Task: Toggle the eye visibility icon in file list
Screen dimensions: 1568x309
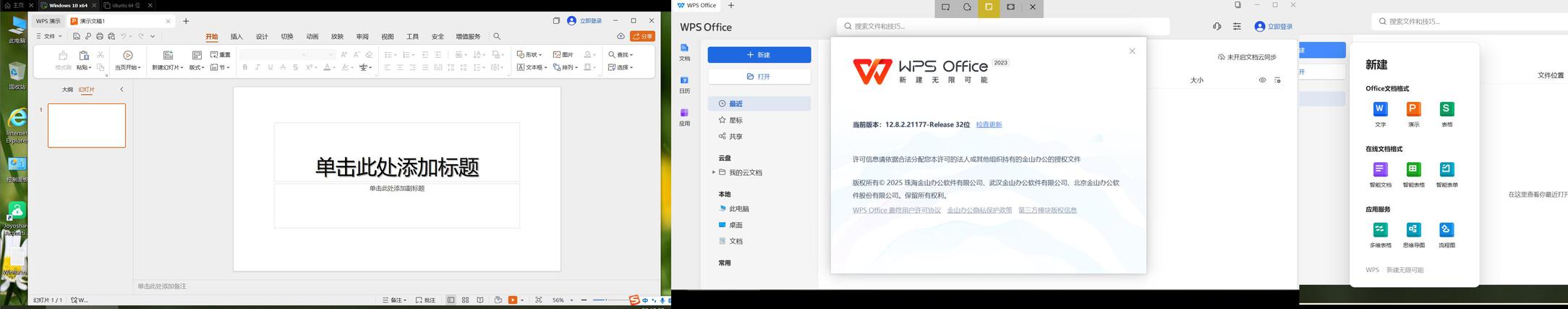Action: pos(1262,80)
